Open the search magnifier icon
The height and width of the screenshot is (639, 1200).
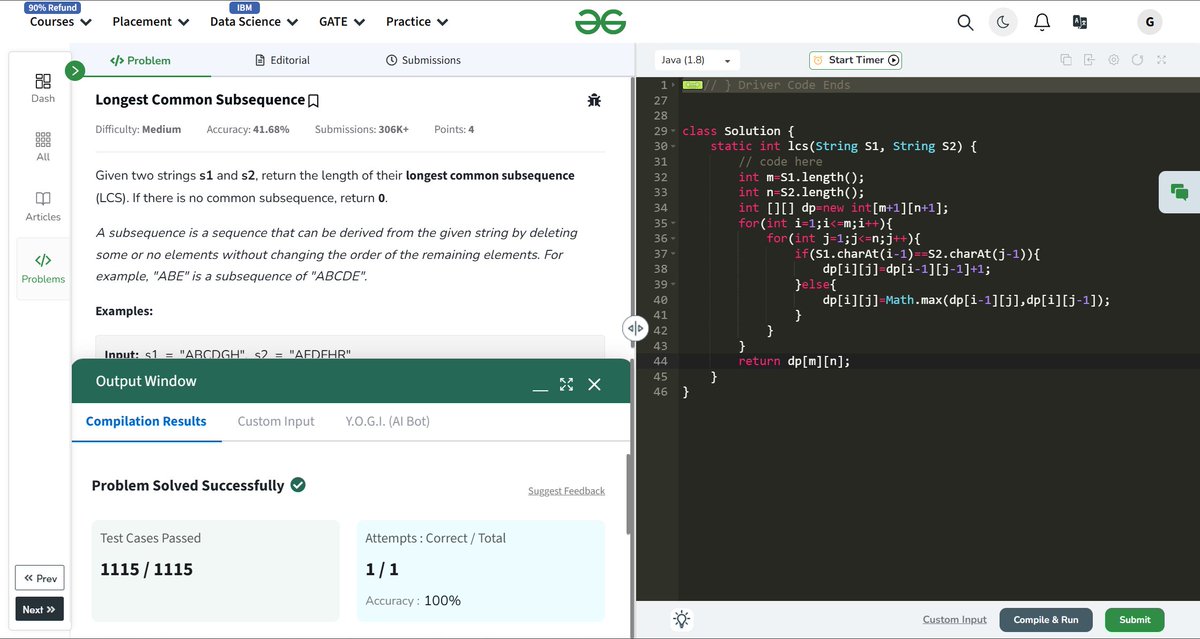coord(965,22)
